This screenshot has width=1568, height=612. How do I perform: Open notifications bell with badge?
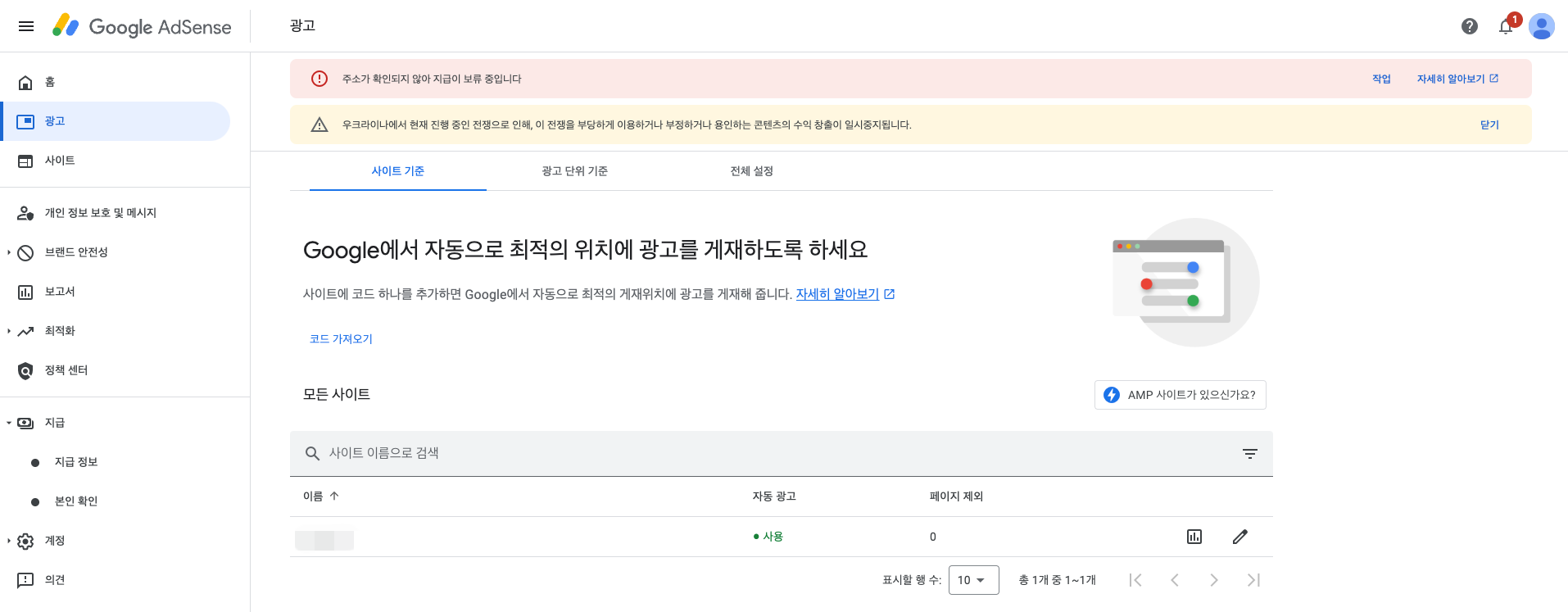(1507, 25)
